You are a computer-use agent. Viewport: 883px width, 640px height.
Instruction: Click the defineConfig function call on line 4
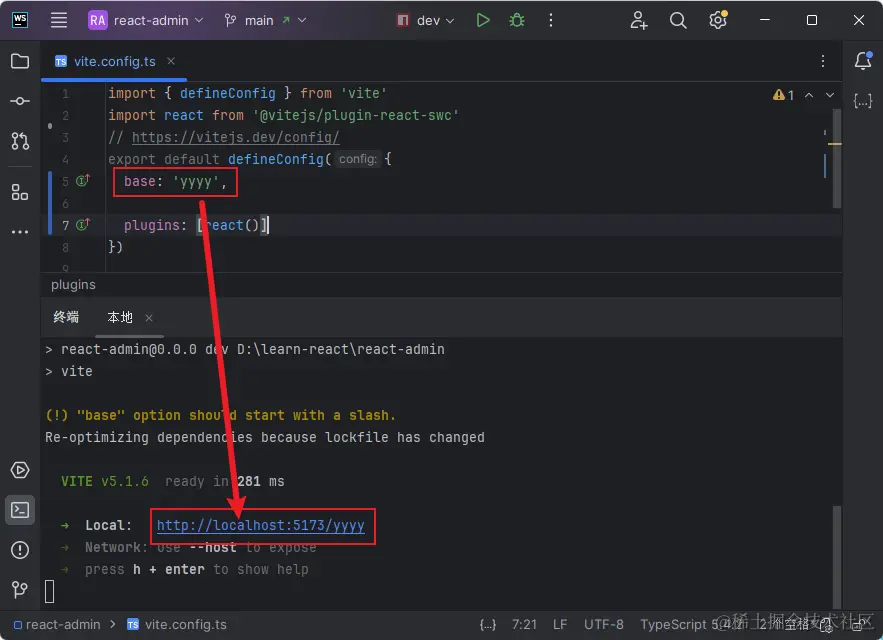click(276, 159)
